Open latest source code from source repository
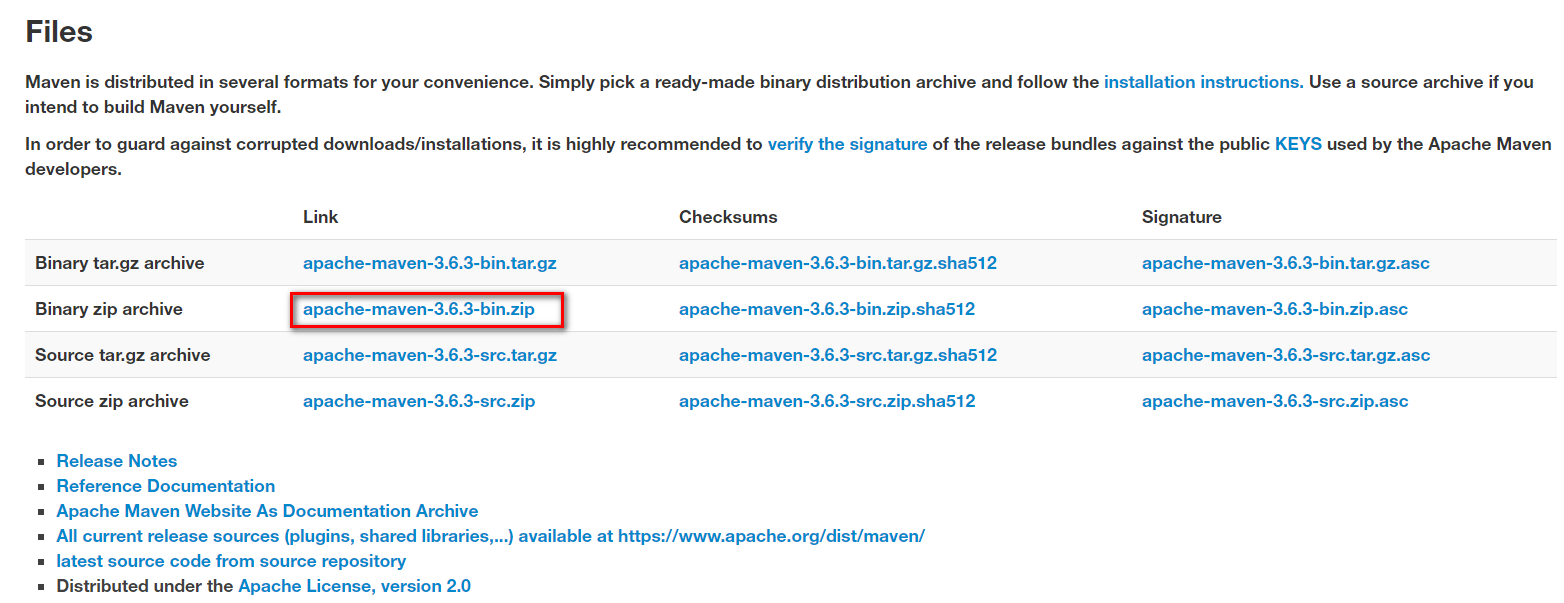 [x=231, y=561]
